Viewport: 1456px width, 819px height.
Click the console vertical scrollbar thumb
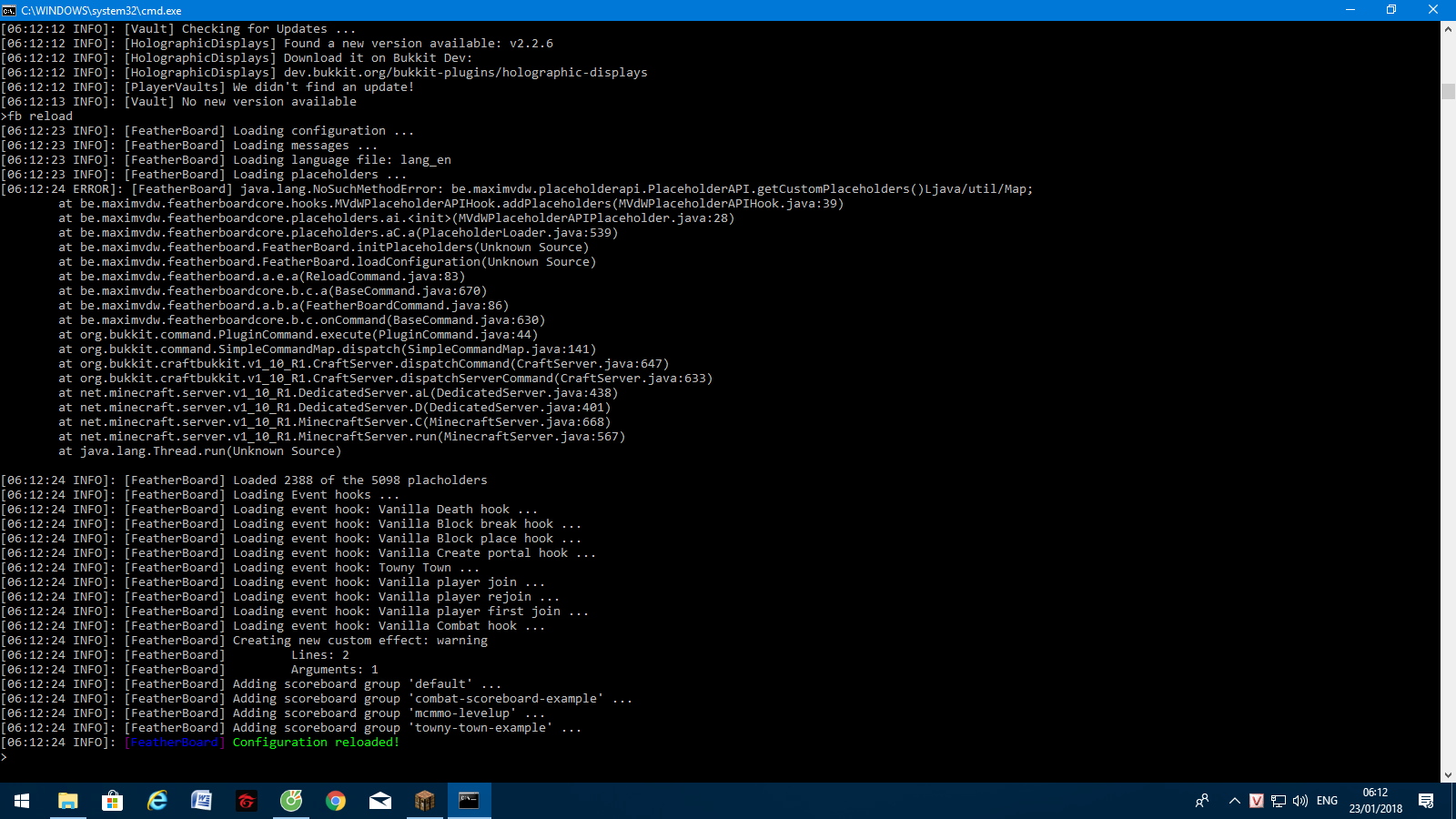click(x=1448, y=91)
